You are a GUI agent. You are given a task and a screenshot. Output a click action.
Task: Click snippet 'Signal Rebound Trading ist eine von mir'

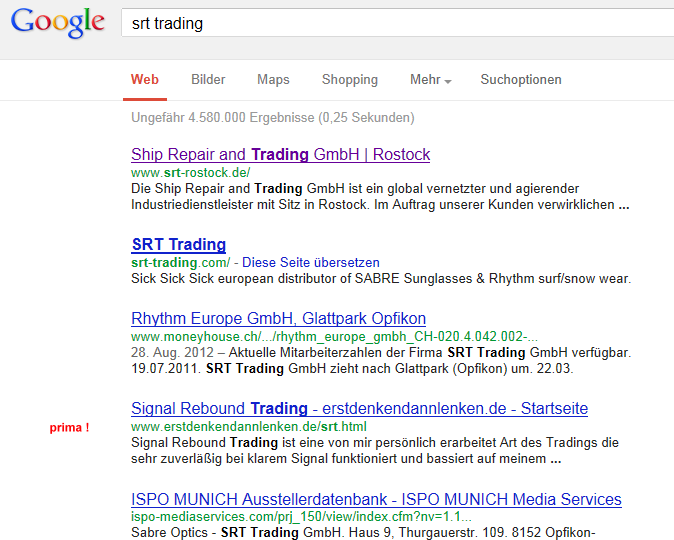coord(375,450)
